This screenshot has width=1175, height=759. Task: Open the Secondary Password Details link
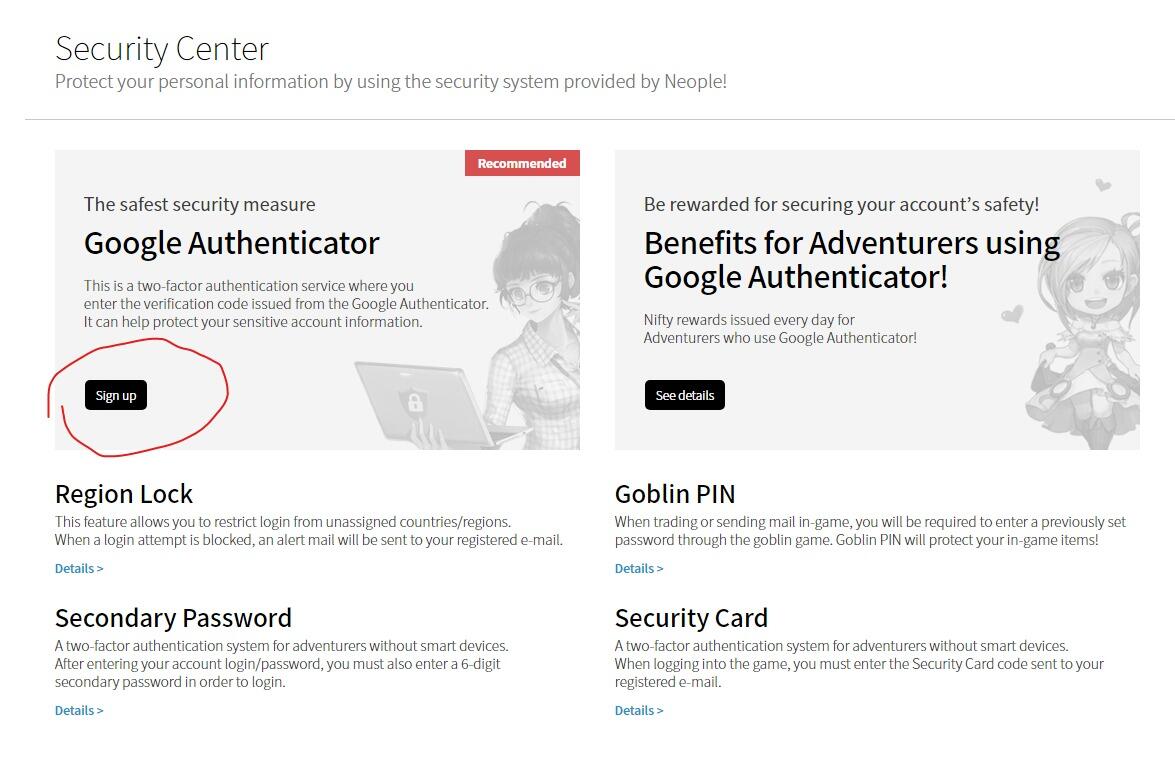click(79, 710)
